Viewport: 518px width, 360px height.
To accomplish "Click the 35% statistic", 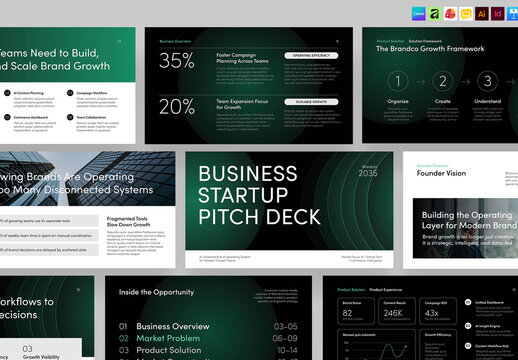I will tap(177, 61).
